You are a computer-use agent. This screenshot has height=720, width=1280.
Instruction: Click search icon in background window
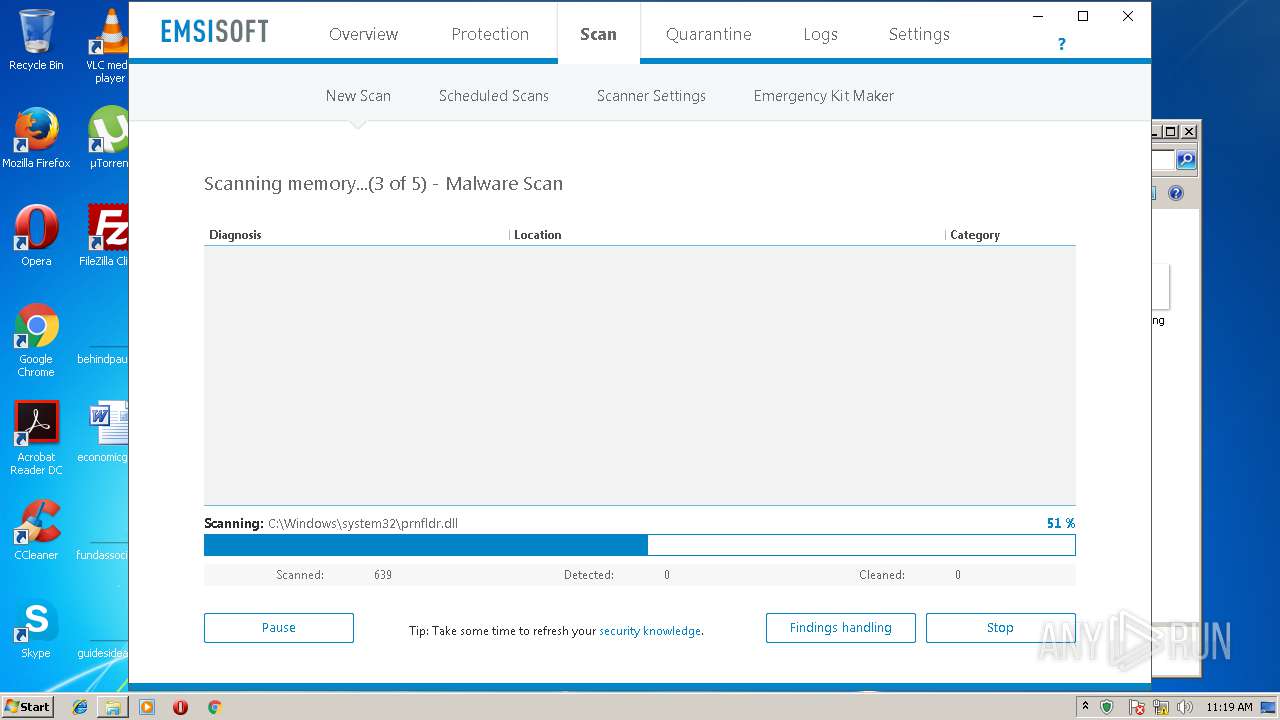1186,160
